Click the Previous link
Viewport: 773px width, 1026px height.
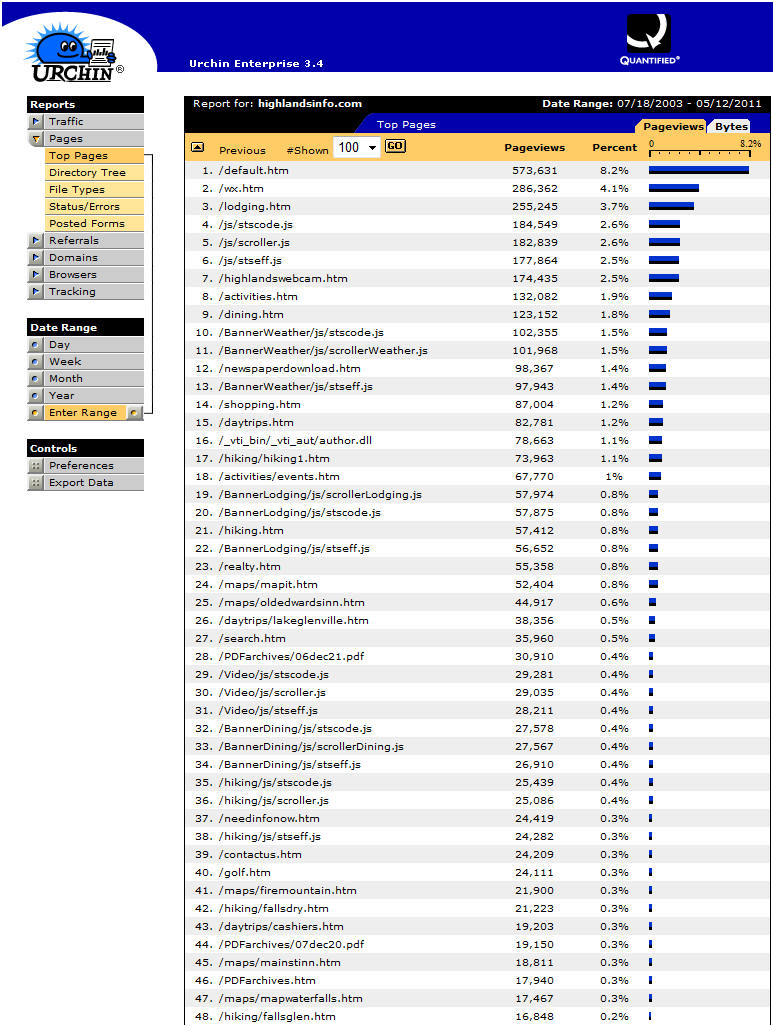click(242, 150)
